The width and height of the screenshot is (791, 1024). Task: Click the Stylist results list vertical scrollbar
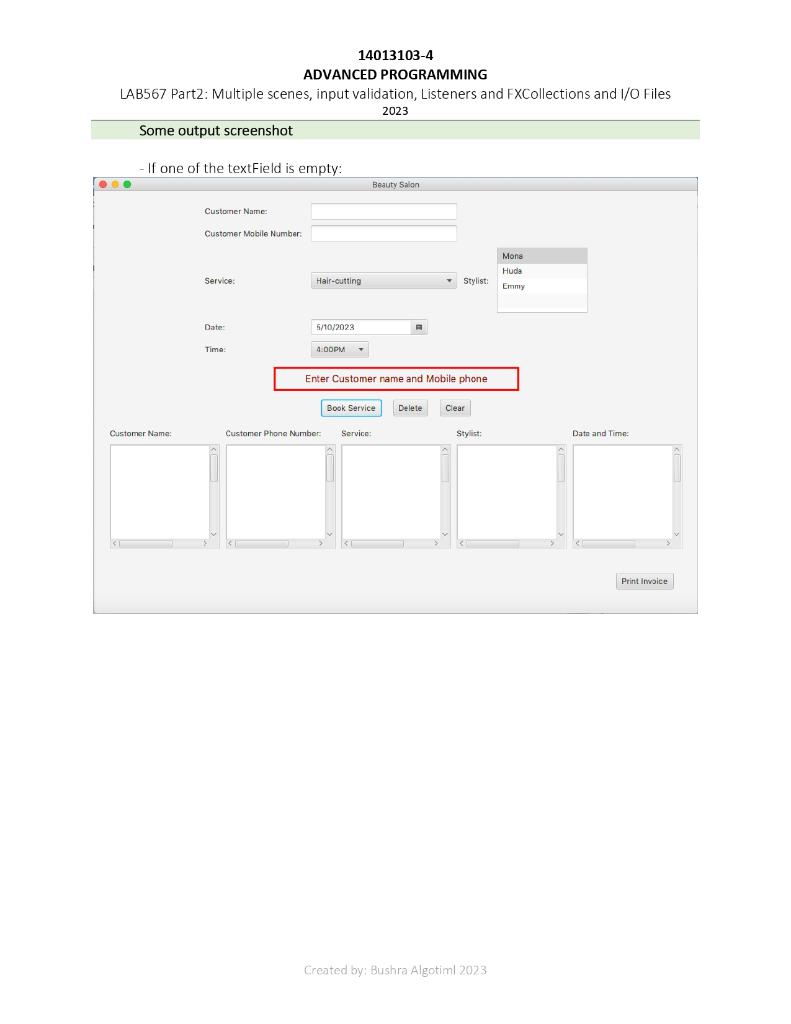point(561,492)
